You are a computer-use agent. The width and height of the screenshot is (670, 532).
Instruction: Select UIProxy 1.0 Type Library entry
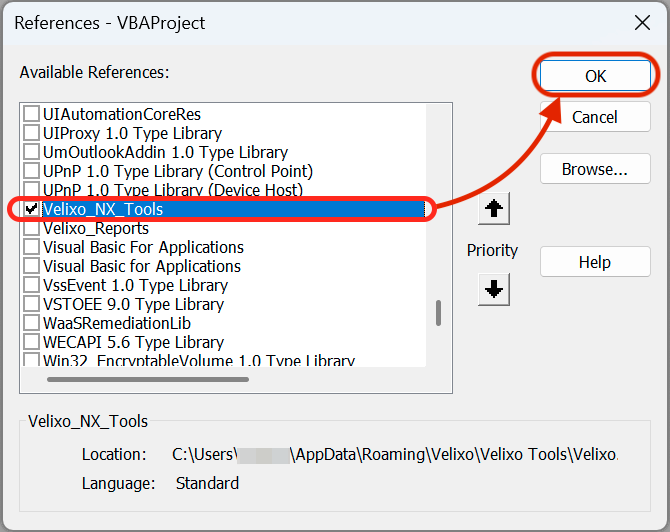click(132, 133)
